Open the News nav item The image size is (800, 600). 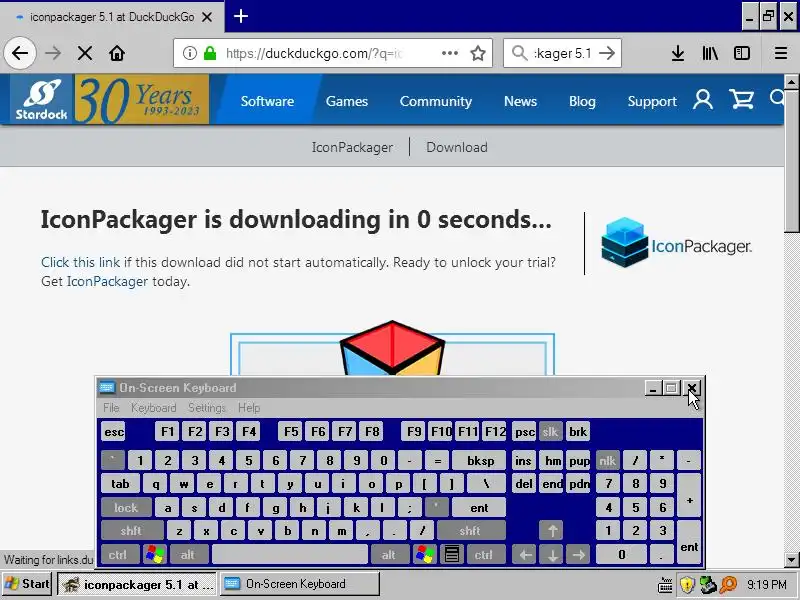click(520, 101)
